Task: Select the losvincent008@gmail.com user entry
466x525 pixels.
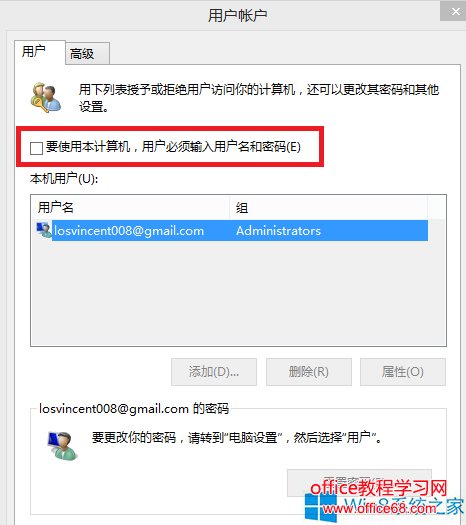Action: tap(129, 231)
